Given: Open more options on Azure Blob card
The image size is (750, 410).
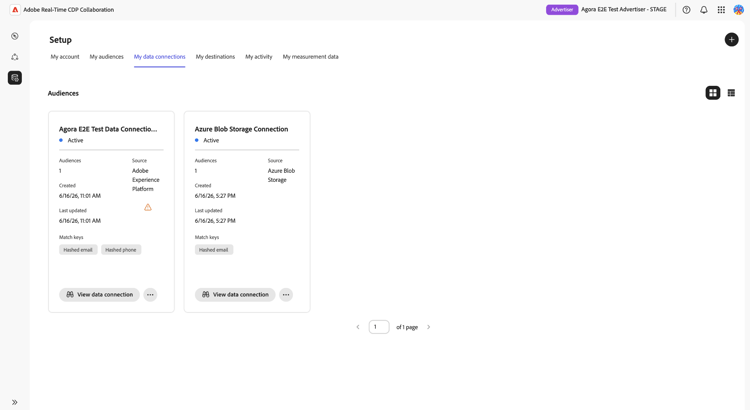Looking at the screenshot, I should (x=286, y=295).
